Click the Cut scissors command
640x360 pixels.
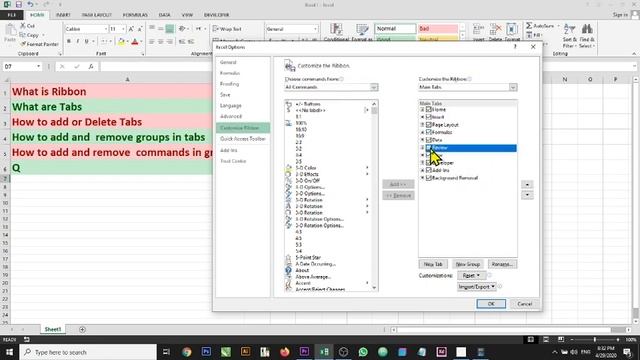27,26
